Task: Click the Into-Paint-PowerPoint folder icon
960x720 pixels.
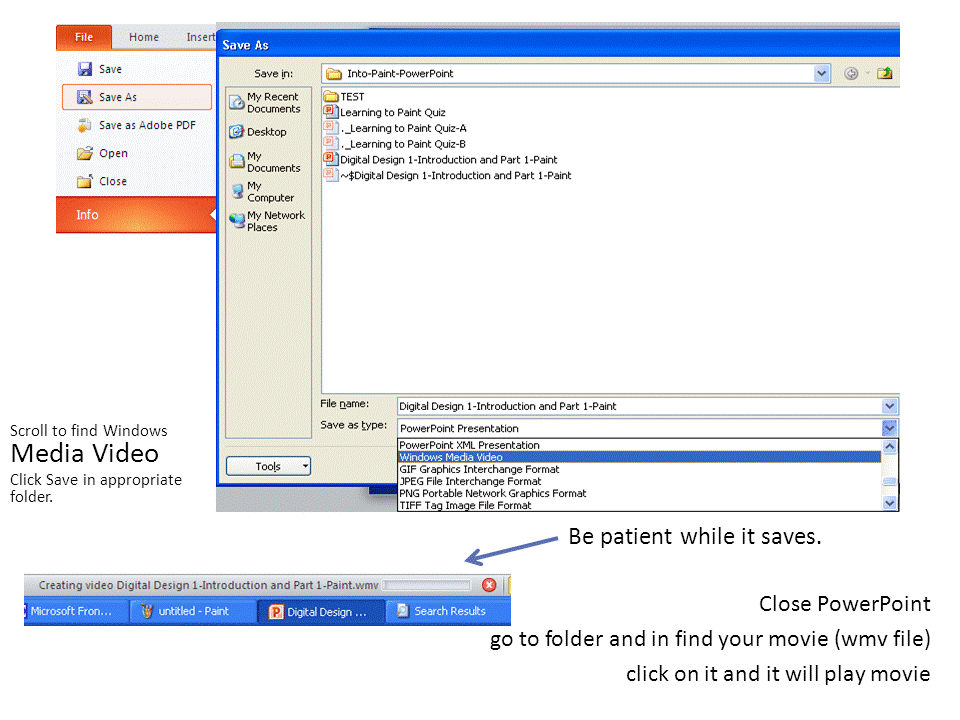Action: [x=334, y=73]
